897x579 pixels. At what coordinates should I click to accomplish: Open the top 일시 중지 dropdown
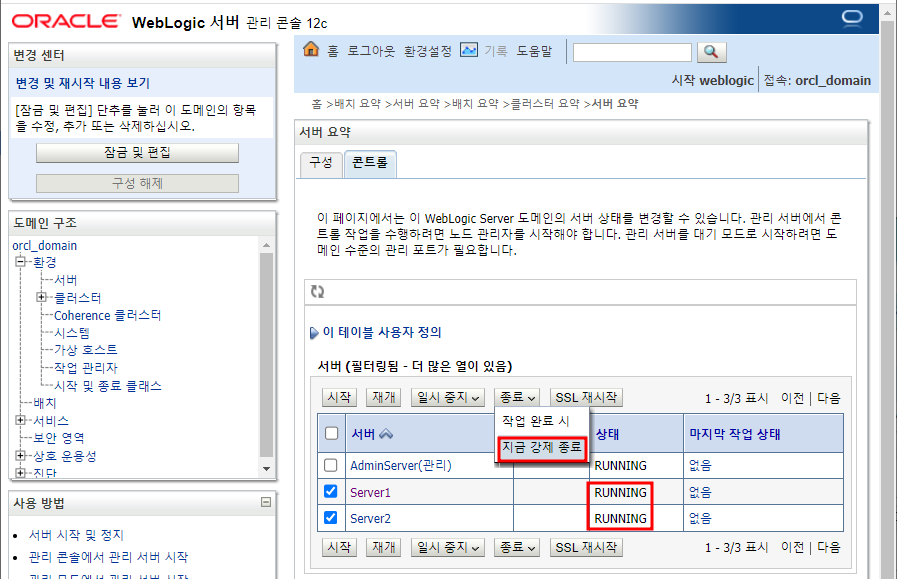[x=448, y=397]
